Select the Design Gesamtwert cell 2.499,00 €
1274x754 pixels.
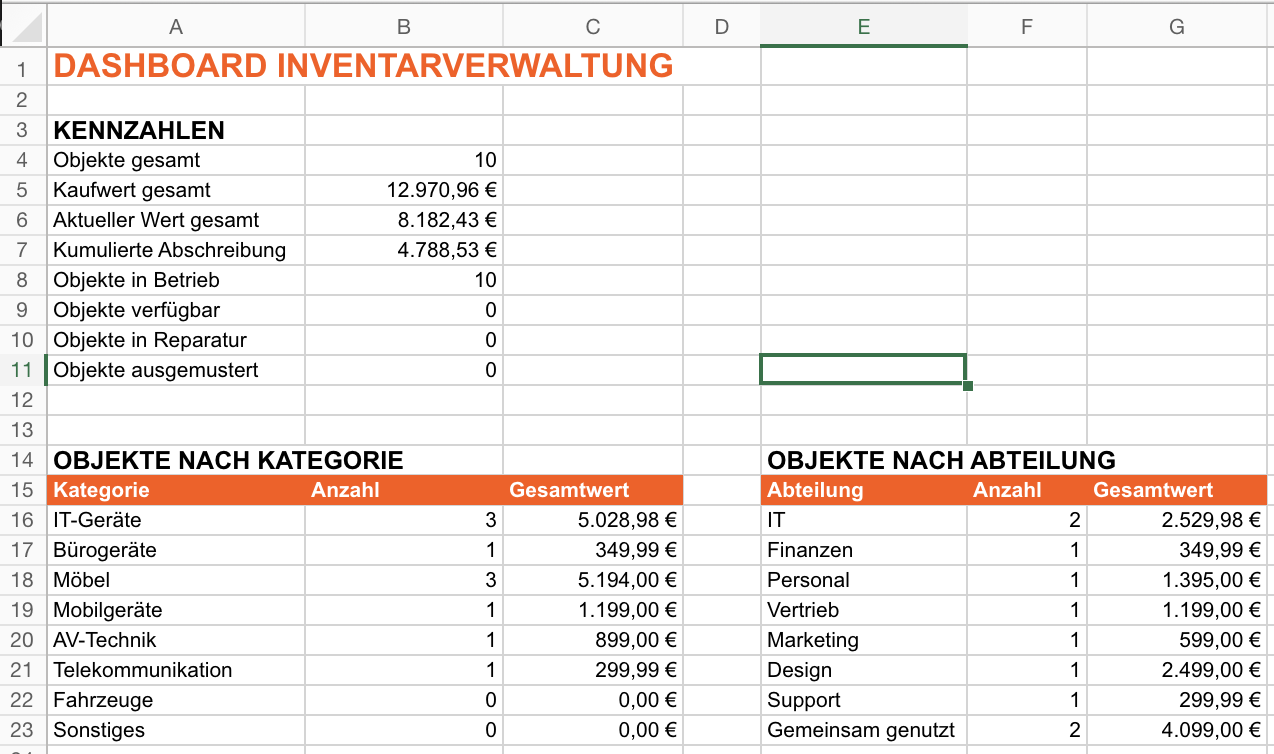(x=1177, y=670)
